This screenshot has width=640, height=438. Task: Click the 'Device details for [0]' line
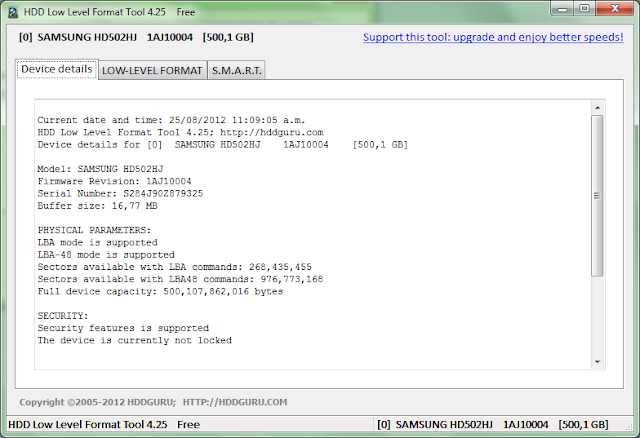pos(222,145)
